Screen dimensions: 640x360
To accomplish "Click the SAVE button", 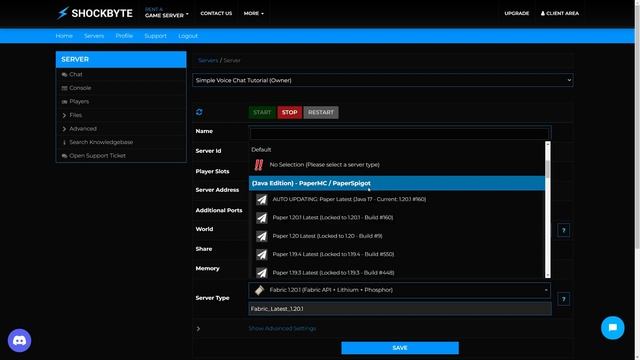I will click(x=400, y=348).
